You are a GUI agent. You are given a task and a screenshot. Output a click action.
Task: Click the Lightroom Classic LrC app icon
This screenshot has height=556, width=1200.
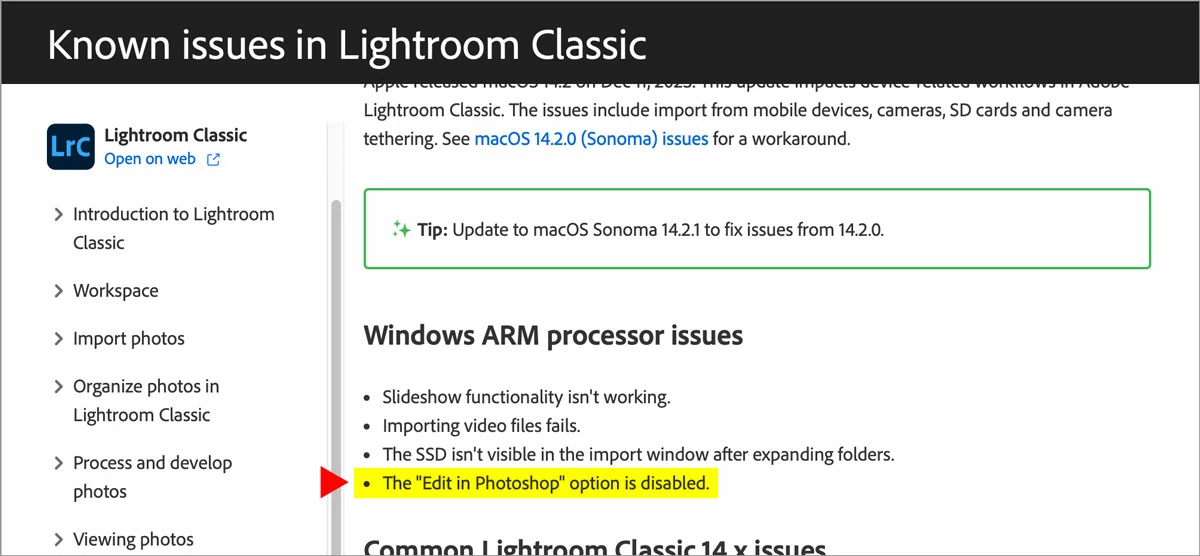pyautogui.click(x=71, y=146)
